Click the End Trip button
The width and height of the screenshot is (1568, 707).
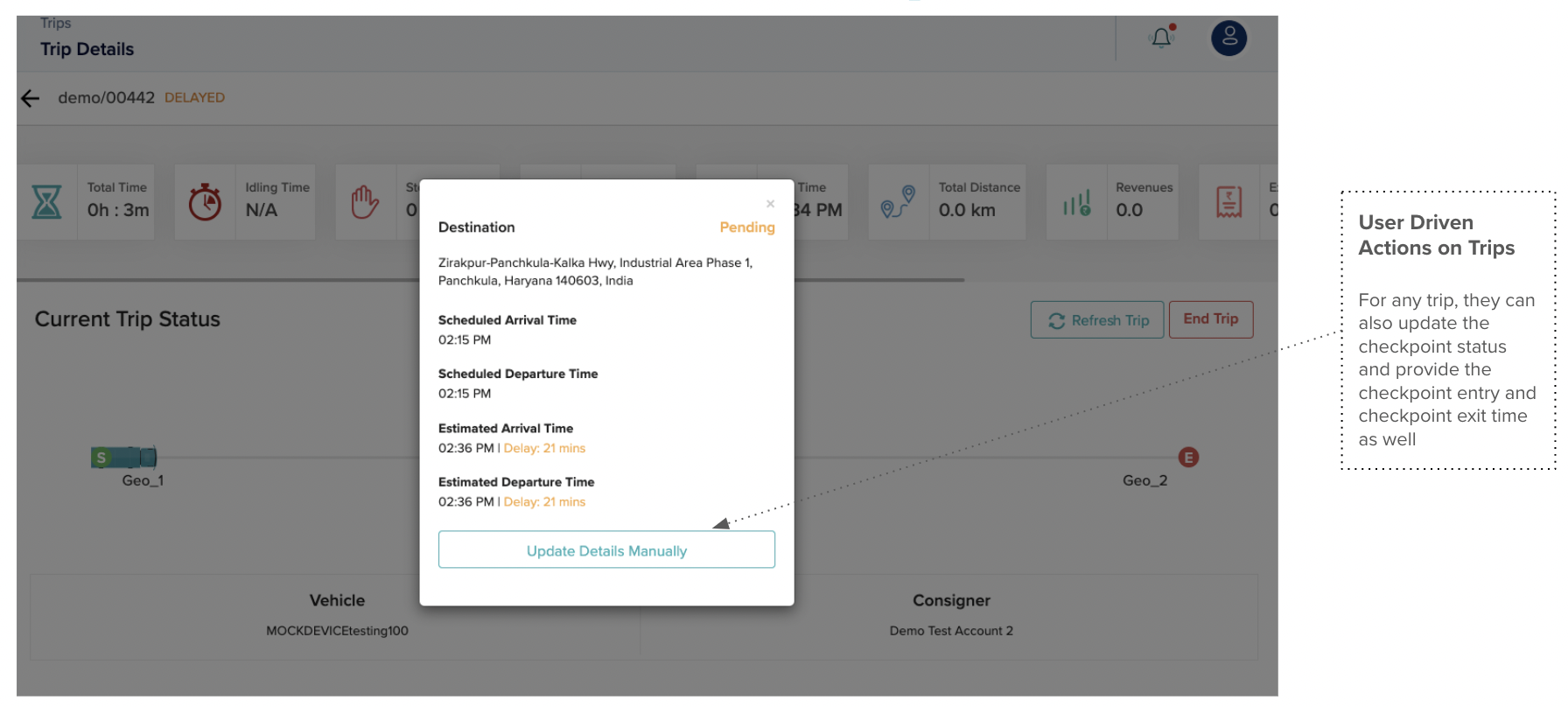(x=1210, y=319)
